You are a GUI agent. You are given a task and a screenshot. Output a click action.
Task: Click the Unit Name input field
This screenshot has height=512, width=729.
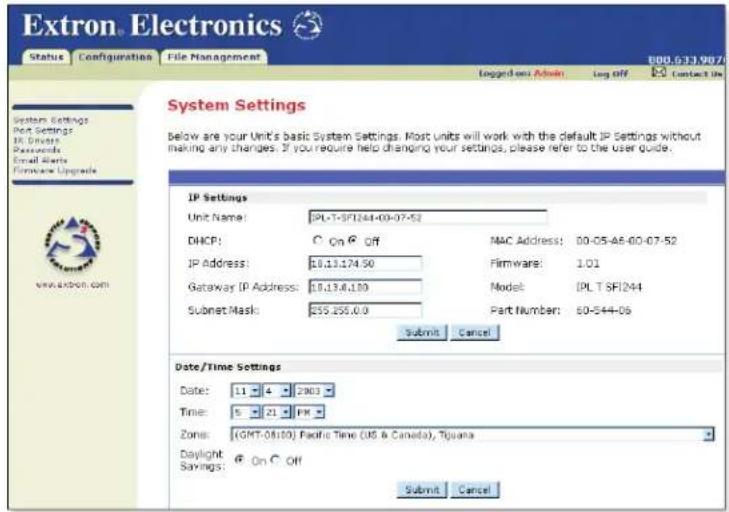pos(428,217)
